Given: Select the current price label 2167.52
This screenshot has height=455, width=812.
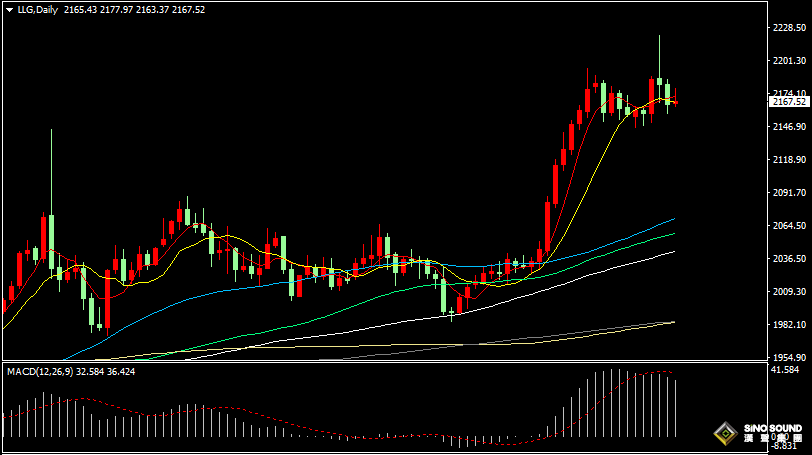Looking at the screenshot, I should pyautogui.click(x=788, y=102).
